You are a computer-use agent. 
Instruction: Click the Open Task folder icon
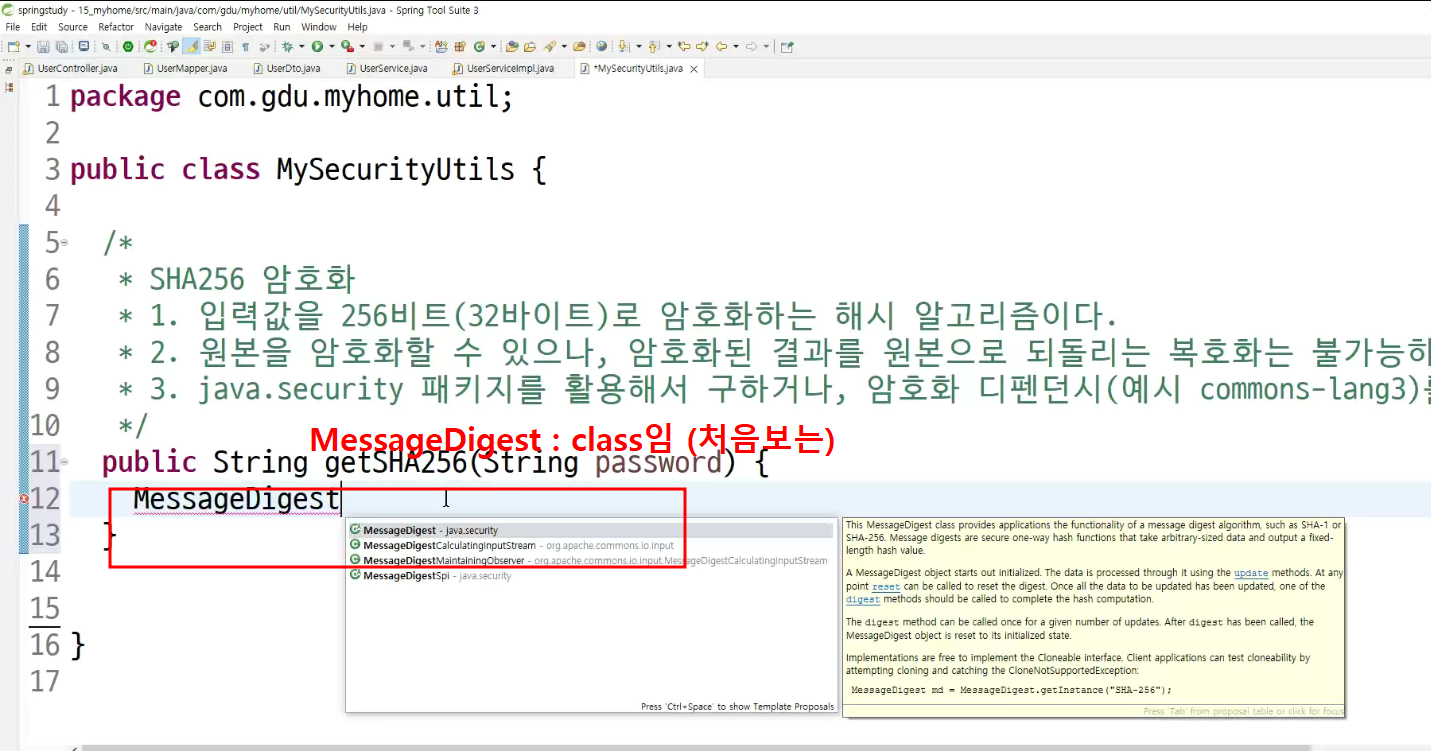tap(530, 46)
